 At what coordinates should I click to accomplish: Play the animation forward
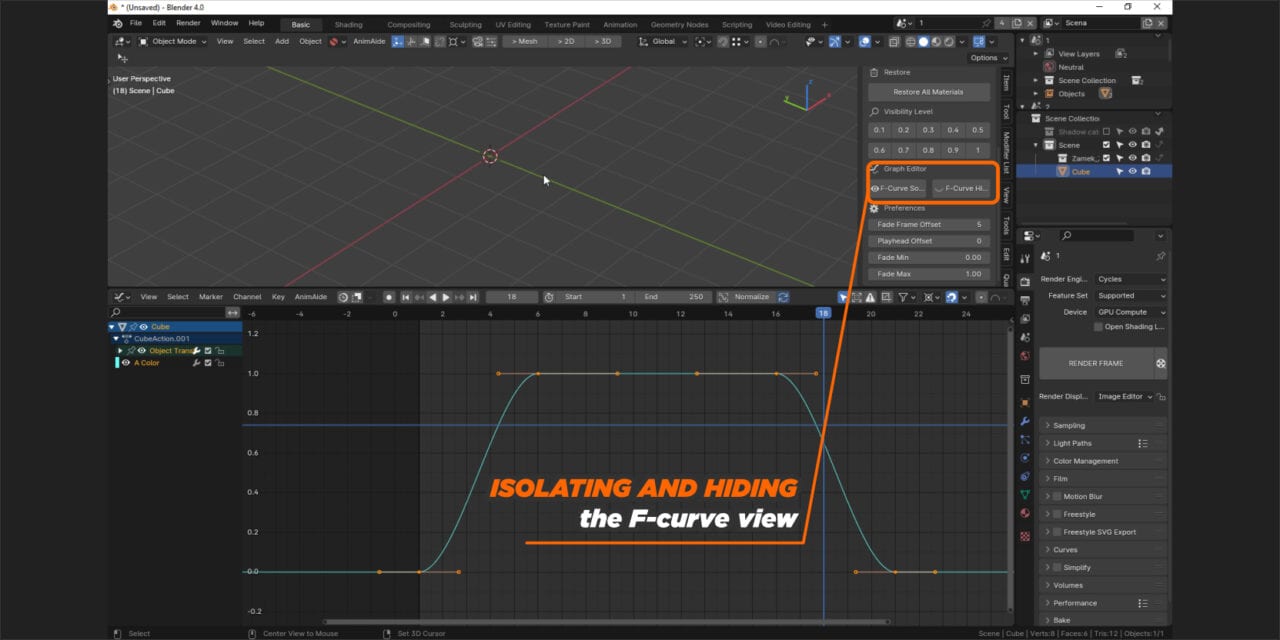pos(446,297)
